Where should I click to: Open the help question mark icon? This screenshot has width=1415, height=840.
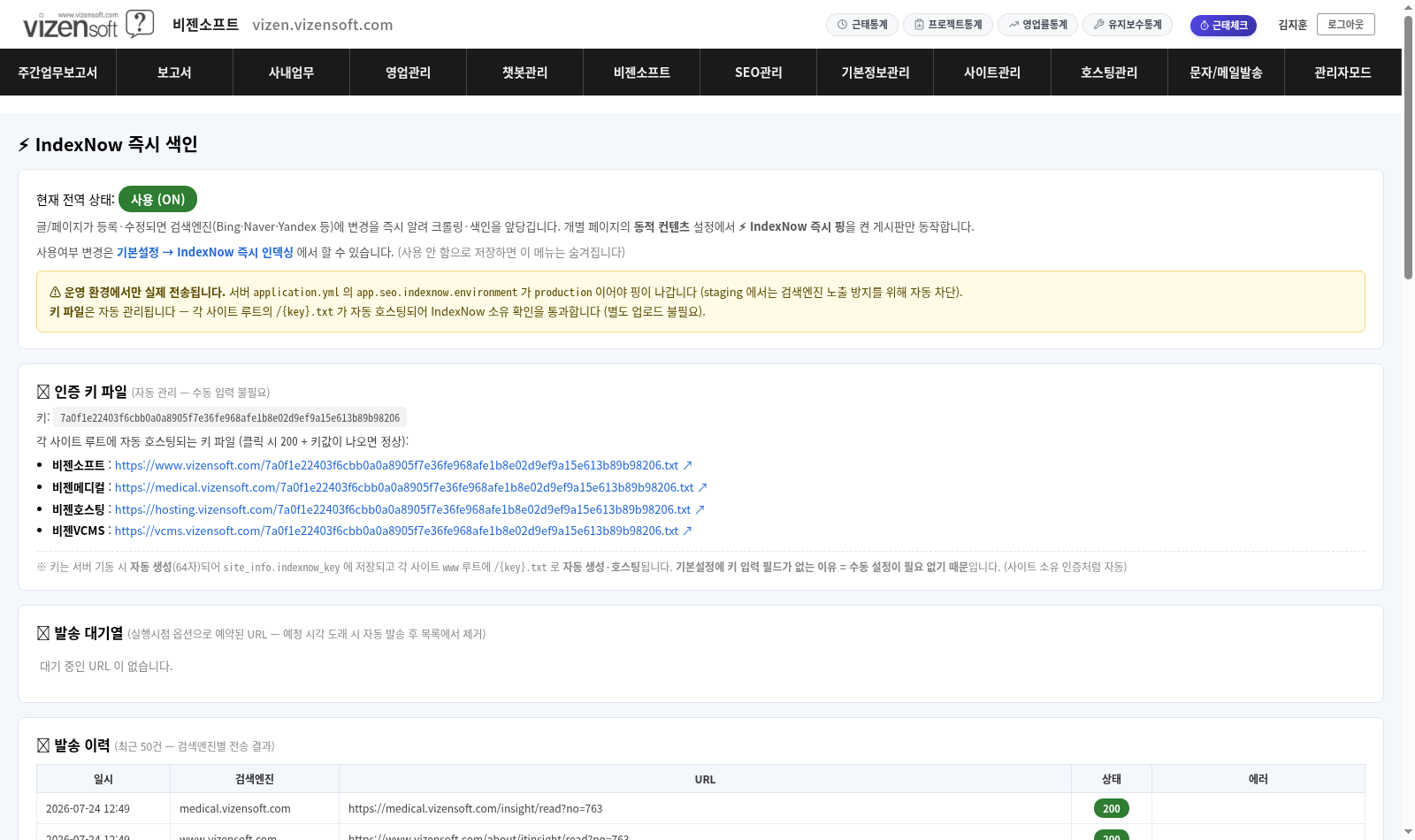[x=140, y=24]
